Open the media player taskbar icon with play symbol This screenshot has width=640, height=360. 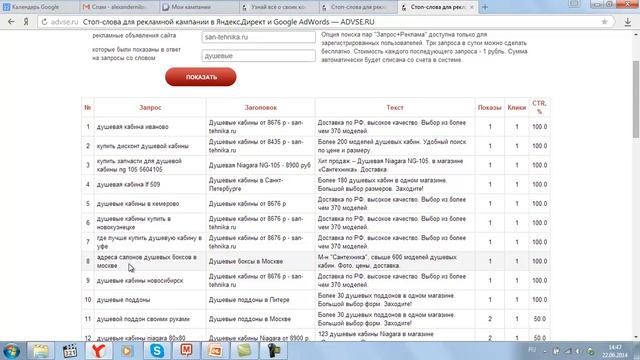[127, 351]
